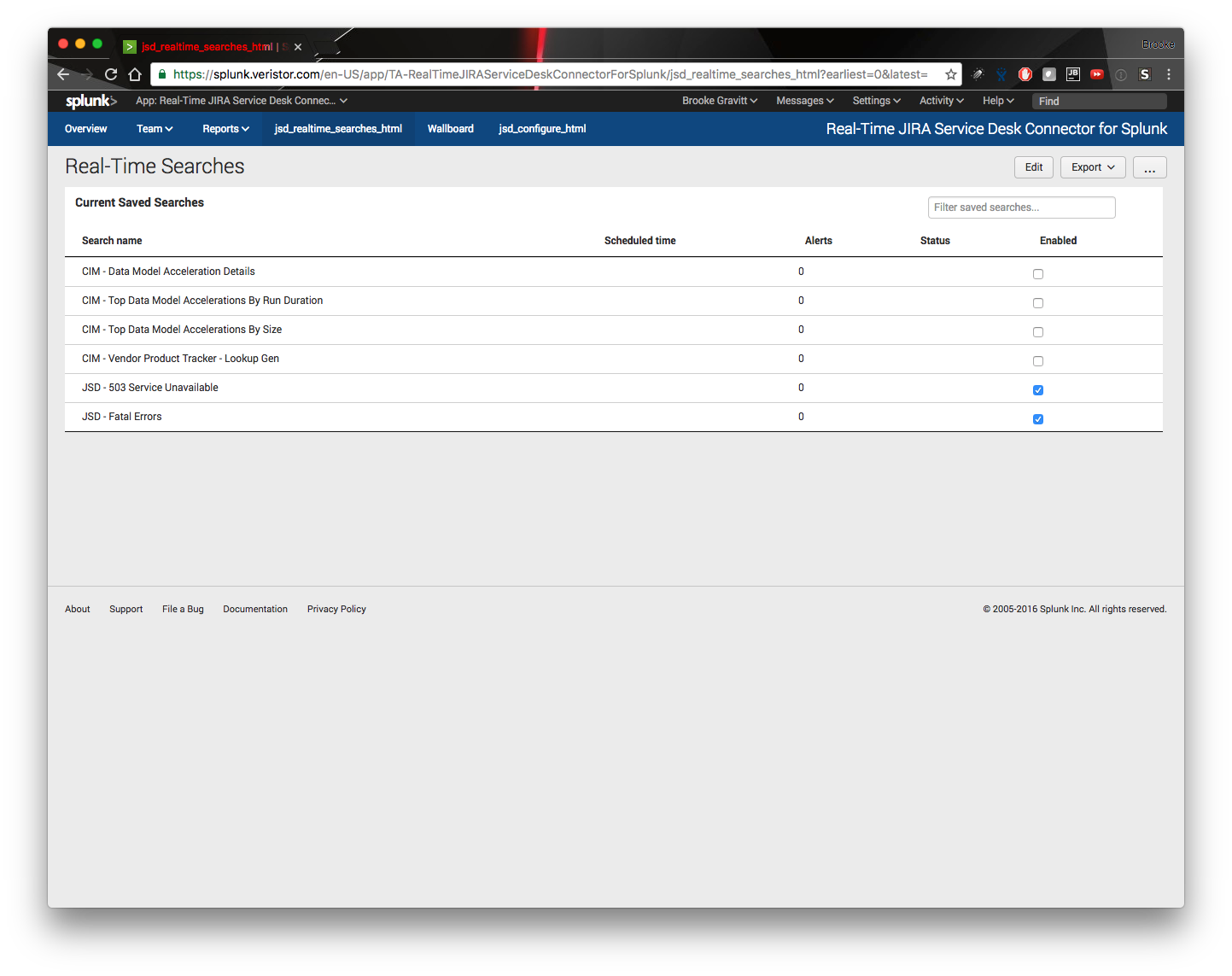The width and height of the screenshot is (1232, 976).
Task: Click the gray leaf square extension icon
Action: click(1049, 74)
